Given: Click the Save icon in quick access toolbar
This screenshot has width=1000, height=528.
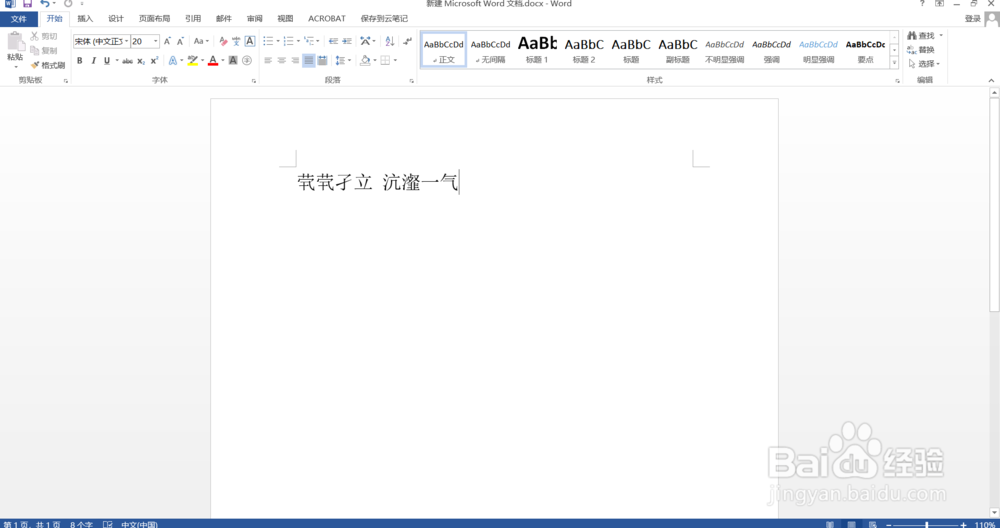Looking at the screenshot, I should [x=27, y=4].
